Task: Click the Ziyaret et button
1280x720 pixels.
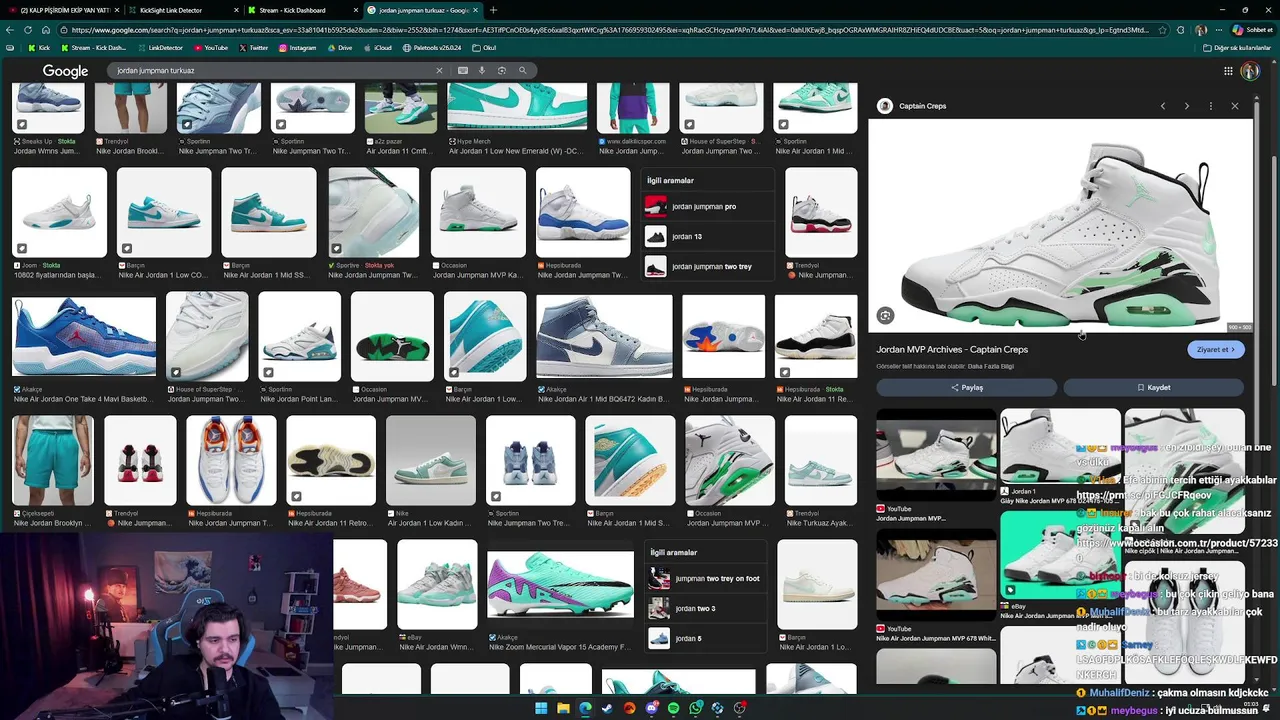Action: pos(1216,349)
